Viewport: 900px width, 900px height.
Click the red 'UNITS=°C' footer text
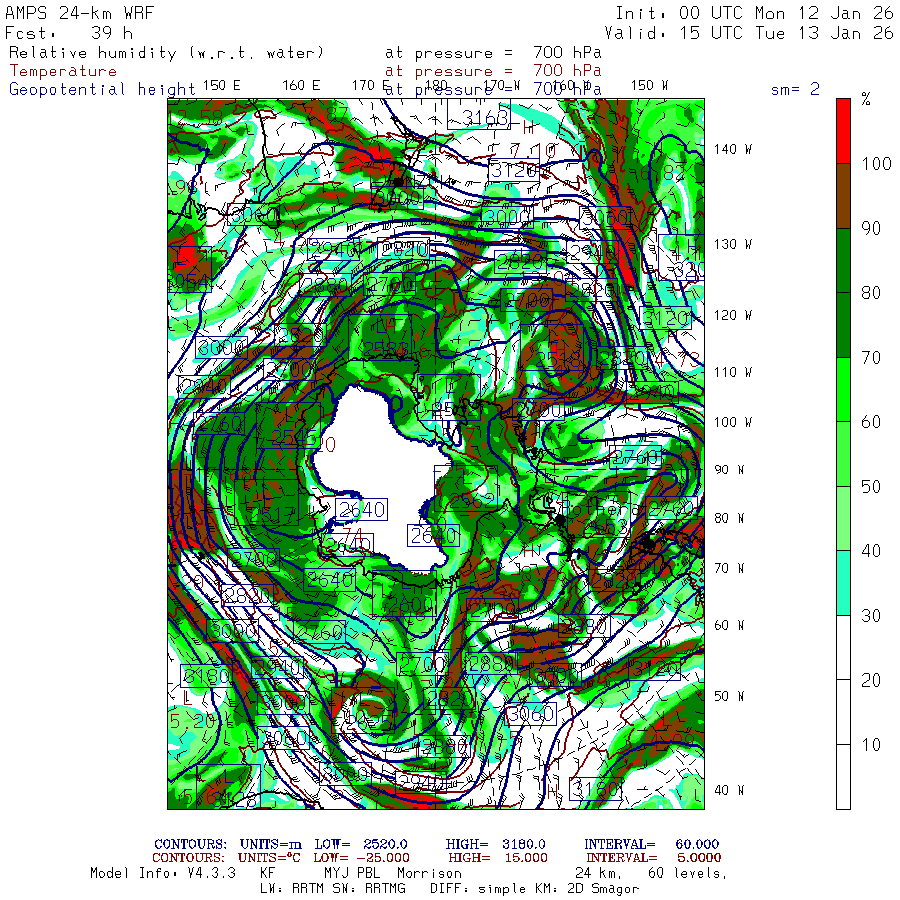[269, 858]
